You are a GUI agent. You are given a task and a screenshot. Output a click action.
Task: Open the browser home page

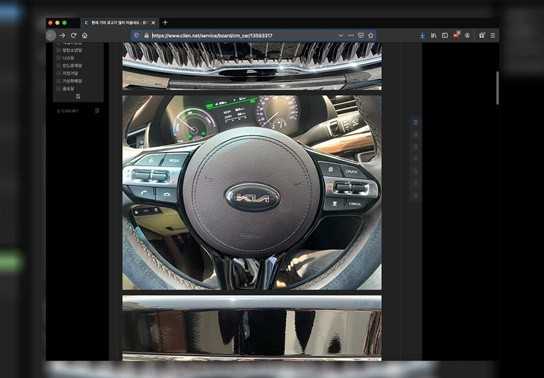click(85, 35)
